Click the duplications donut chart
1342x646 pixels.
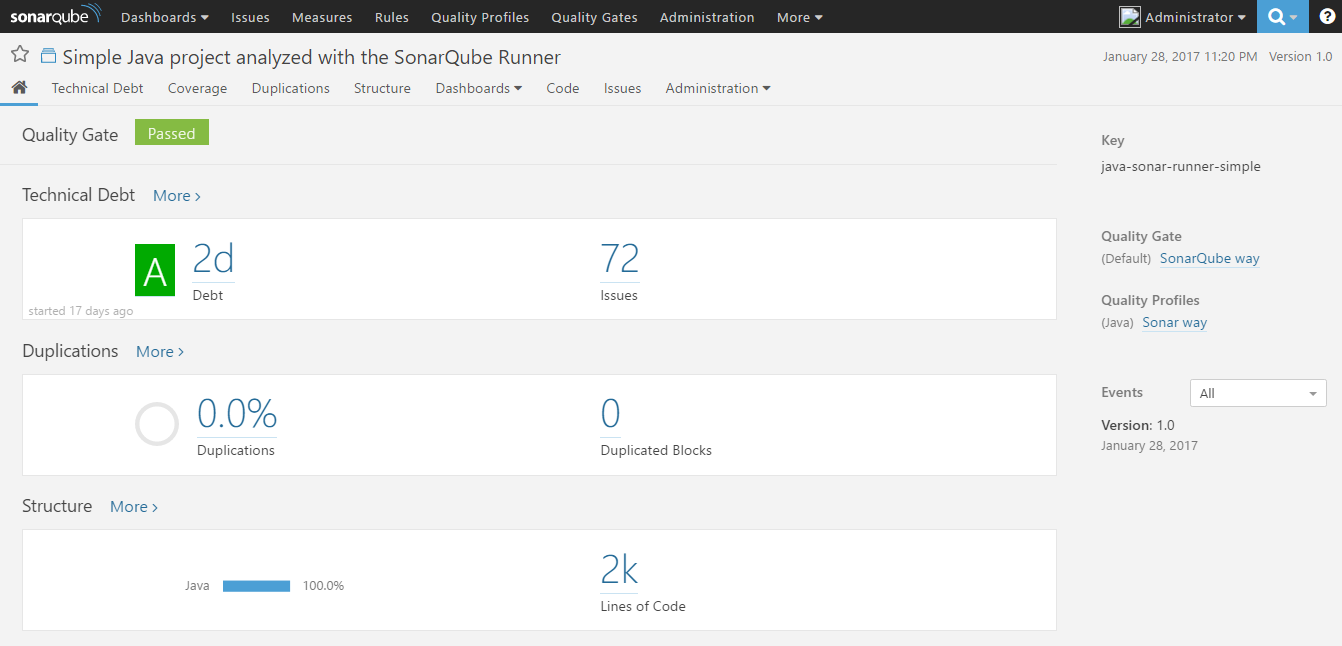[x=157, y=424]
